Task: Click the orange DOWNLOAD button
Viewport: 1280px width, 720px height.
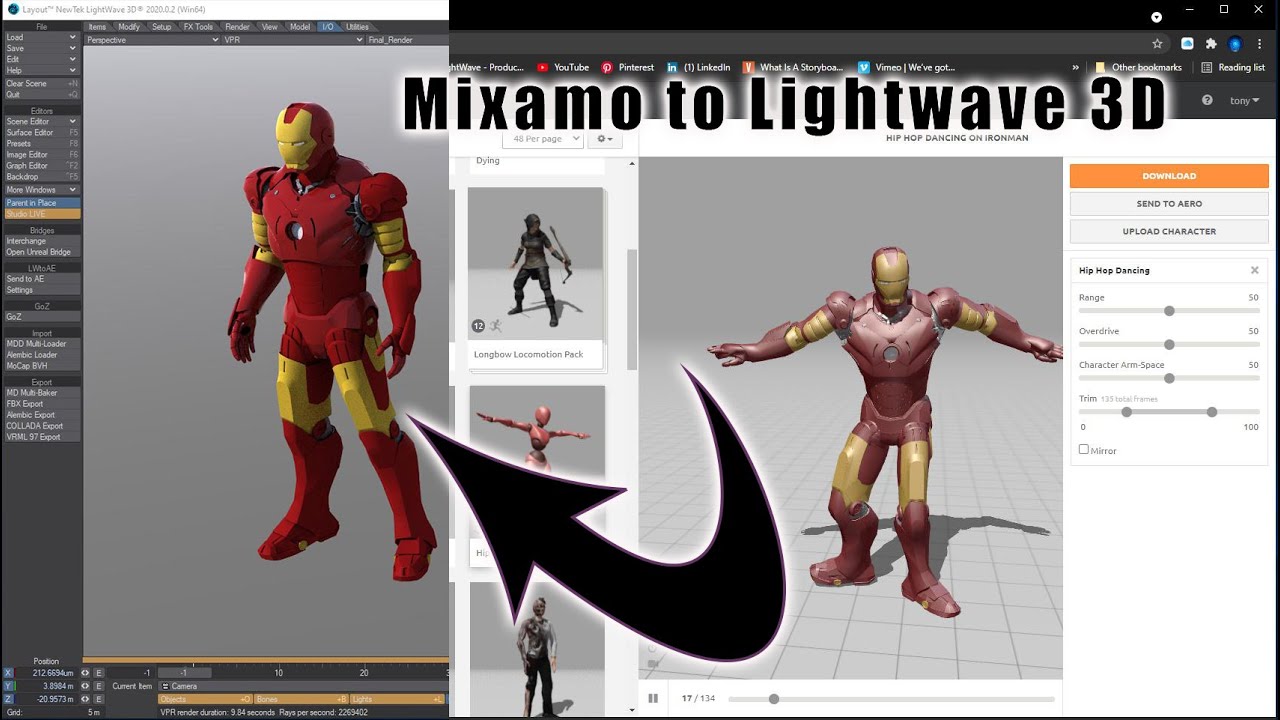Action: [x=1169, y=176]
